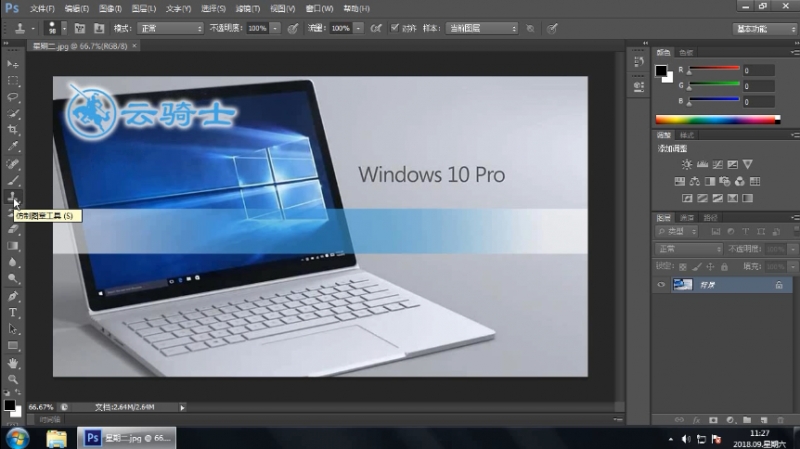Select the Dodge tool
Viewport: 800px width, 449px height.
point(13,279)
